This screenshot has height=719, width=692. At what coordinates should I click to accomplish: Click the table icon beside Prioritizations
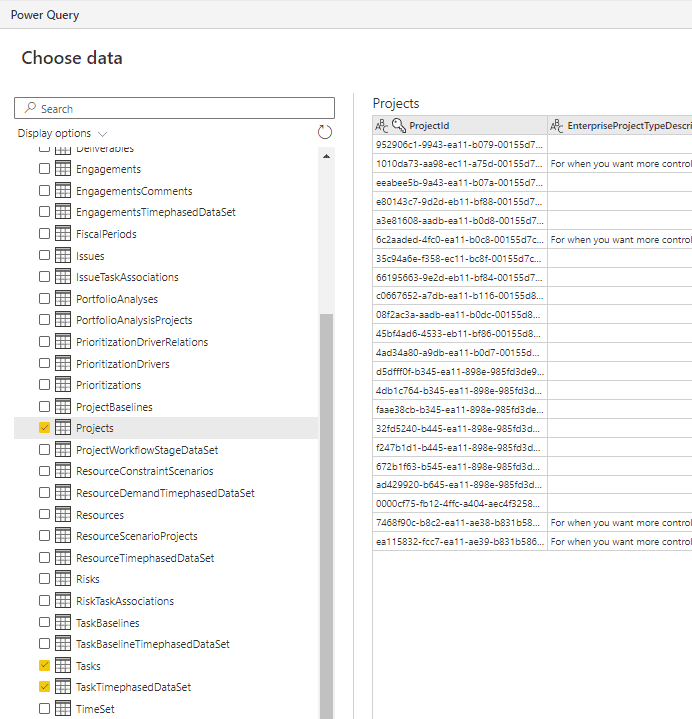63,384
